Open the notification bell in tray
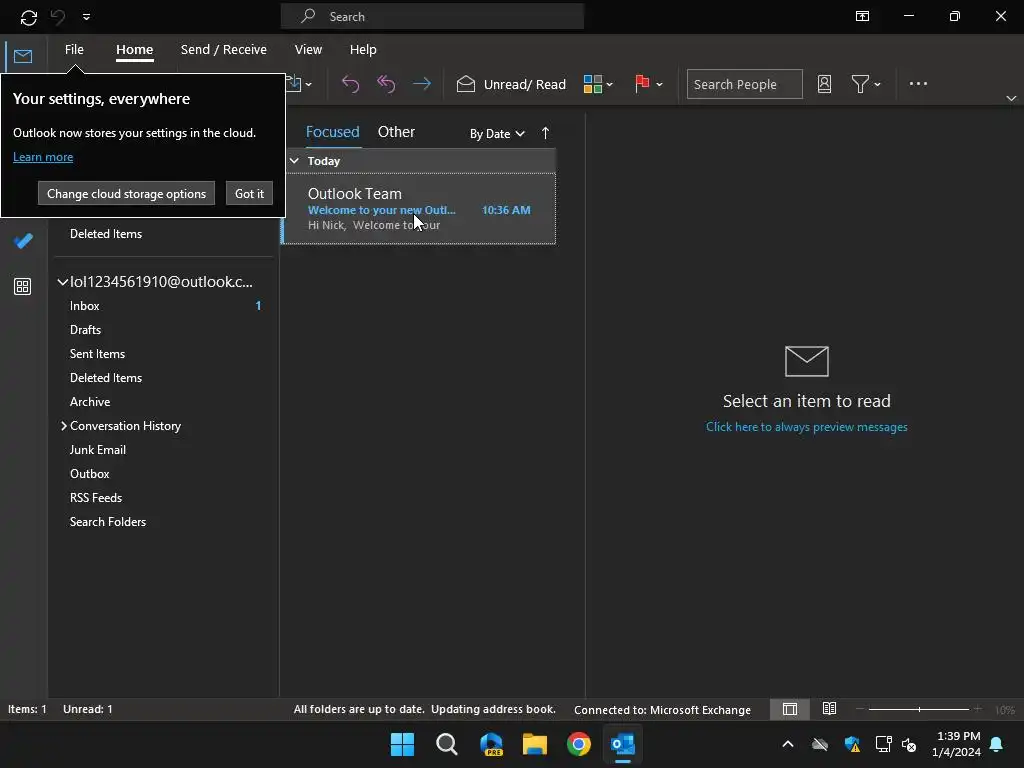The image size is (1024, 768). tap(997, 744)
